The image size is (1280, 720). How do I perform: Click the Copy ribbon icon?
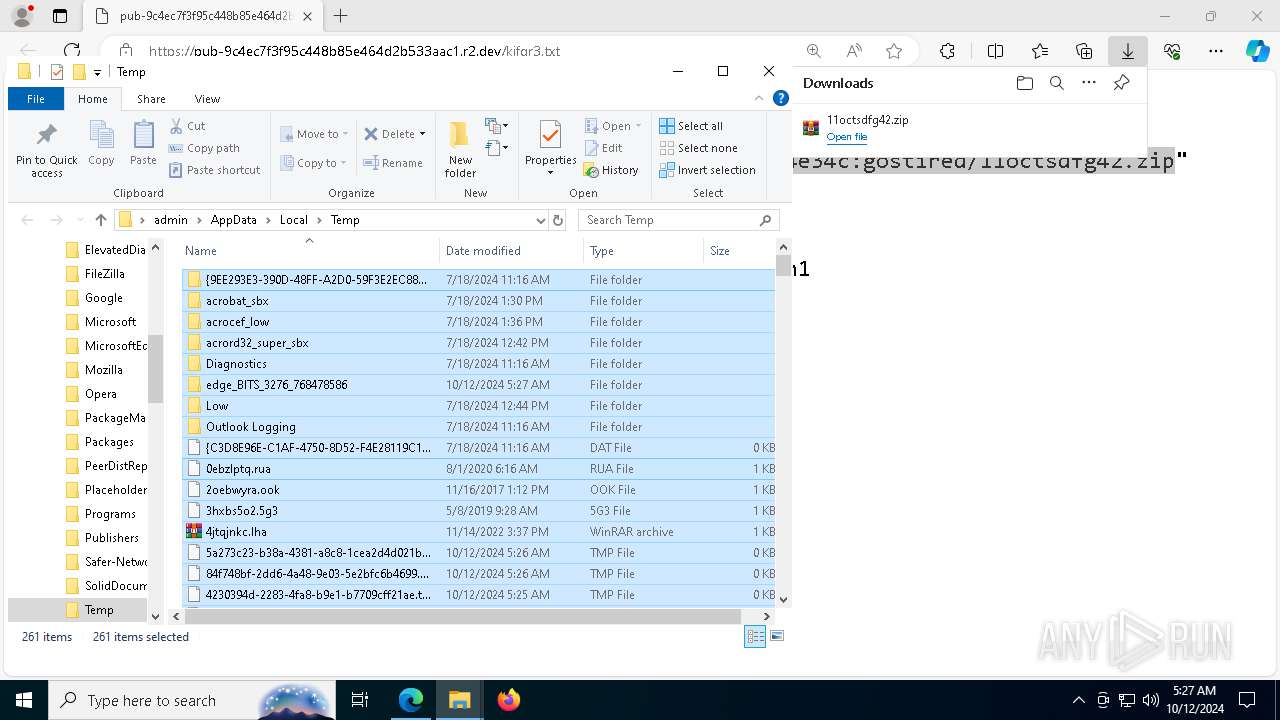point(101,143)
